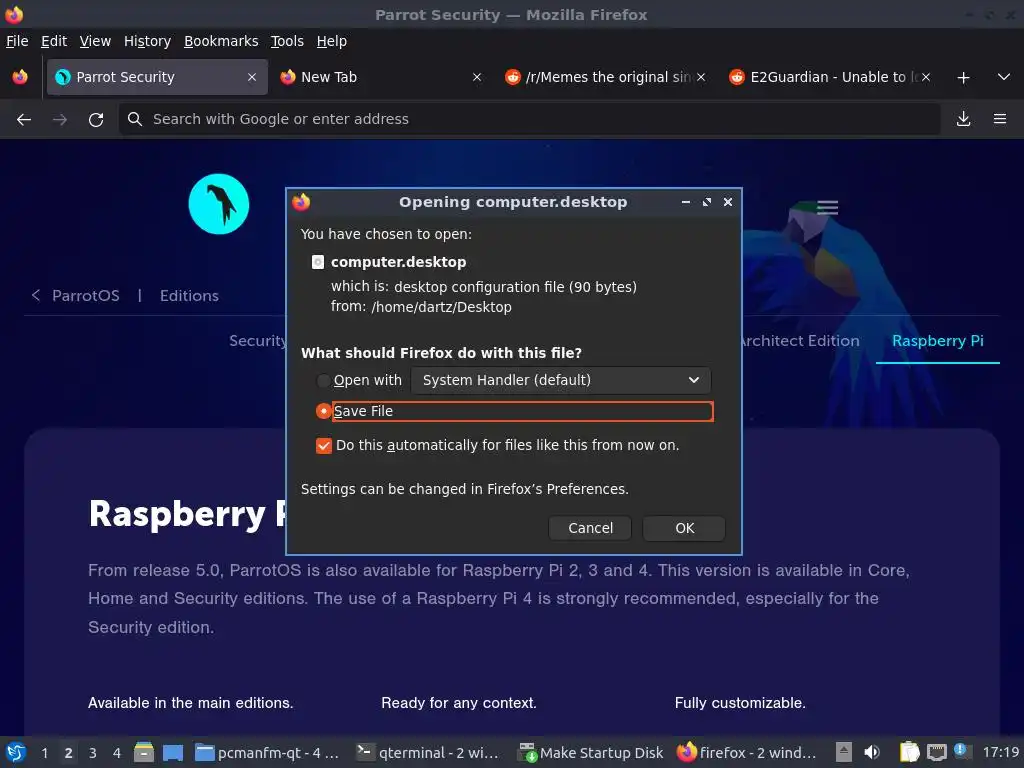Select the Save File radio button
This screenshot has width=1024, height=768.
[x=323, y=411]
